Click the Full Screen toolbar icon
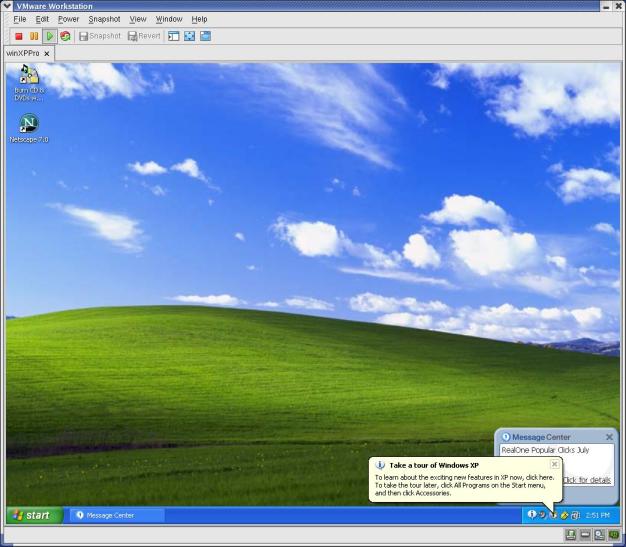This screenshot has height=547, width=626. [x=189, y=36]
